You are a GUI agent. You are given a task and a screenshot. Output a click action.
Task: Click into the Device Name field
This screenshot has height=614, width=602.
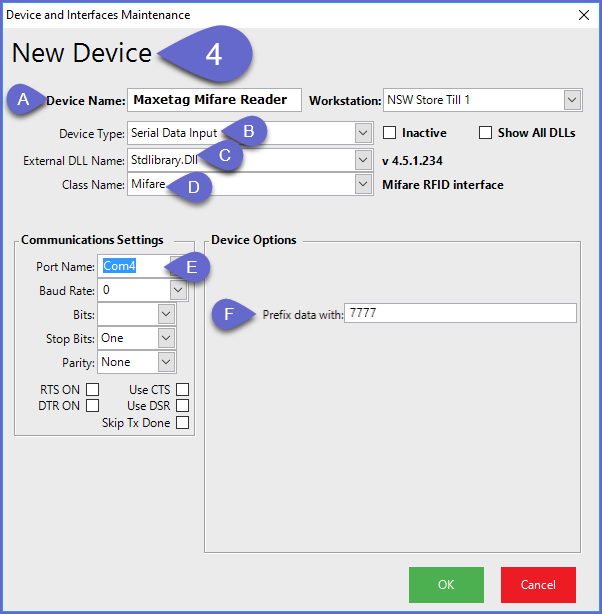(214, 100)
